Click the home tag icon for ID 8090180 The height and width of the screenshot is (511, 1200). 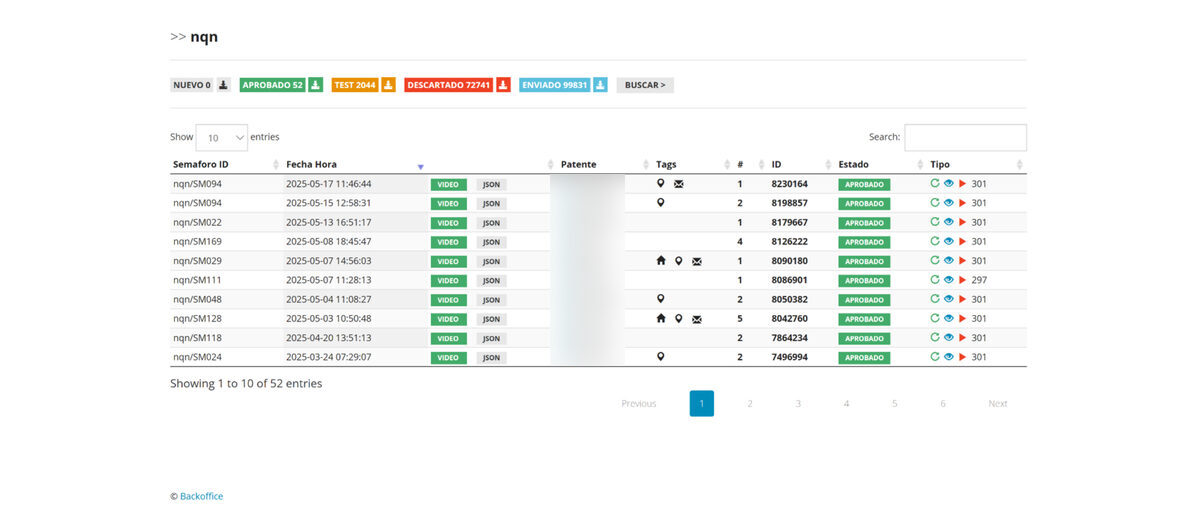point(660,261)
